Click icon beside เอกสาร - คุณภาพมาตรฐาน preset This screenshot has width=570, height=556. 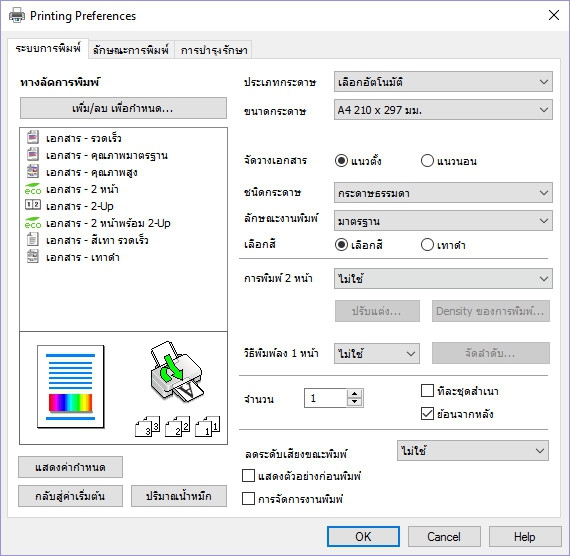click(x=33, y=155)
